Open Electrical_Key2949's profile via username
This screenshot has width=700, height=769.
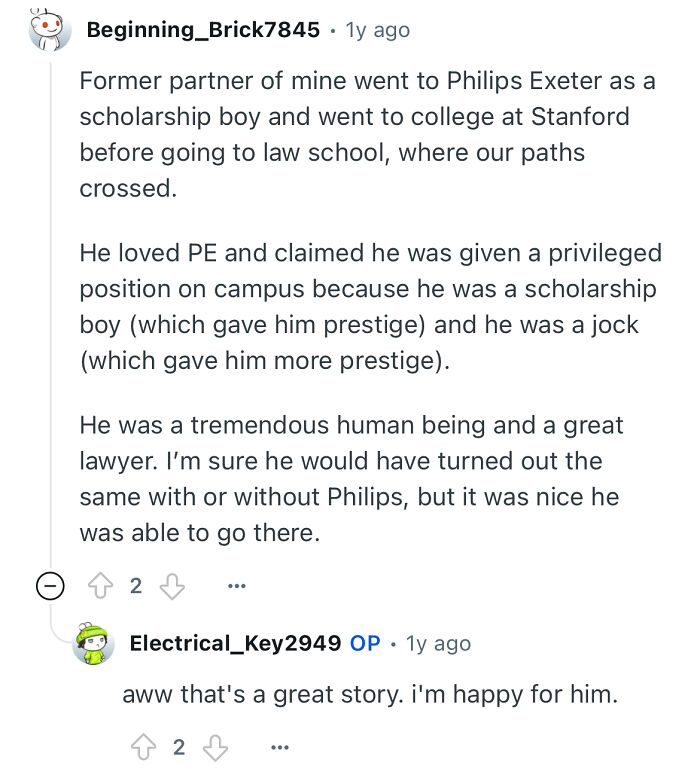235,643
